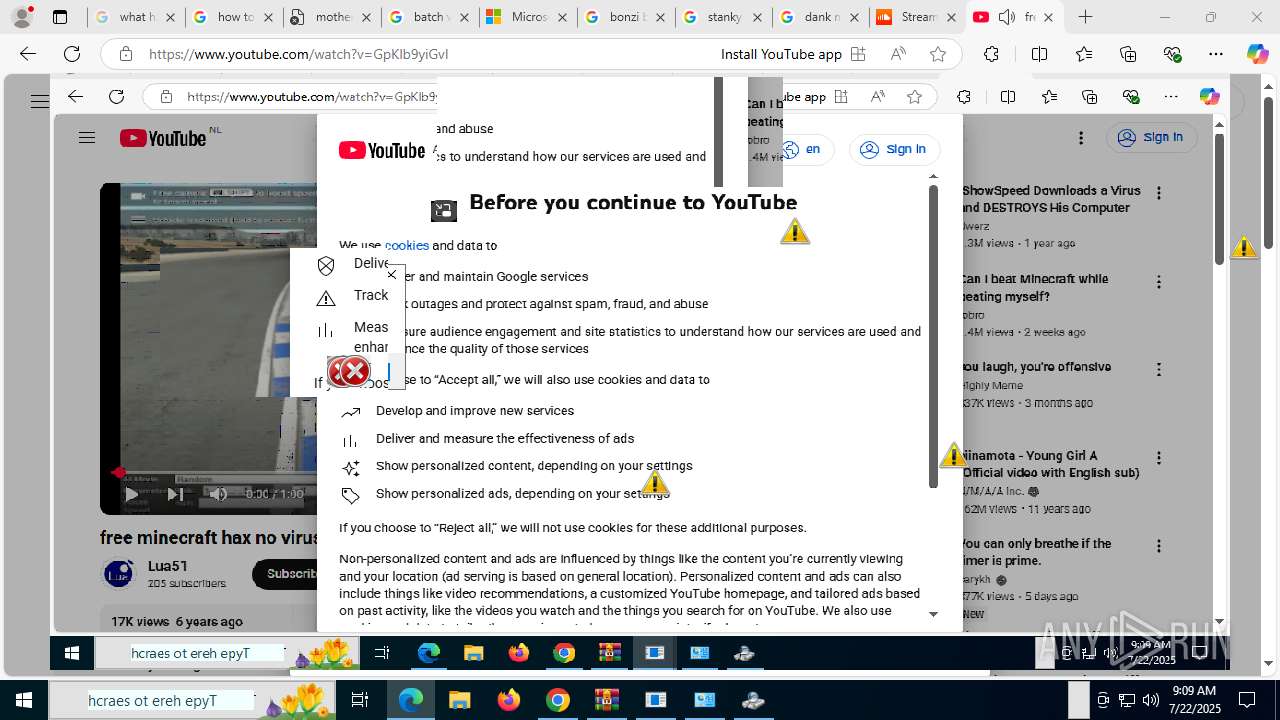The height and width of the screenshot is (720, 1280).
Task: Click outer page scrollbar down arrow
Action: 1268,663
